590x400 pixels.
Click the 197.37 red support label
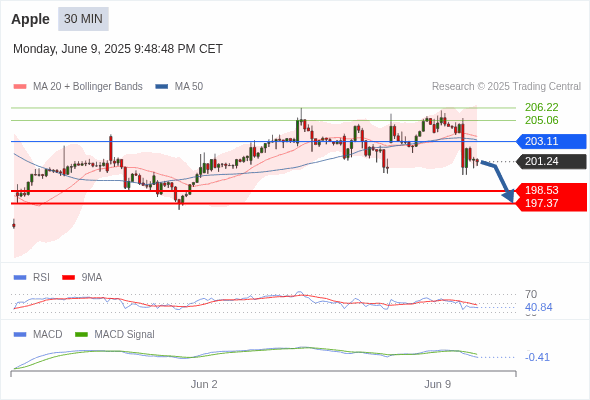(542, 203)
